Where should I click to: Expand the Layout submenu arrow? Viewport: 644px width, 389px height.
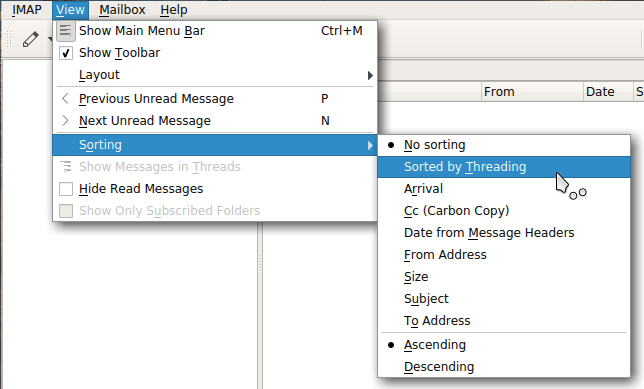click(x=370, y=75)
